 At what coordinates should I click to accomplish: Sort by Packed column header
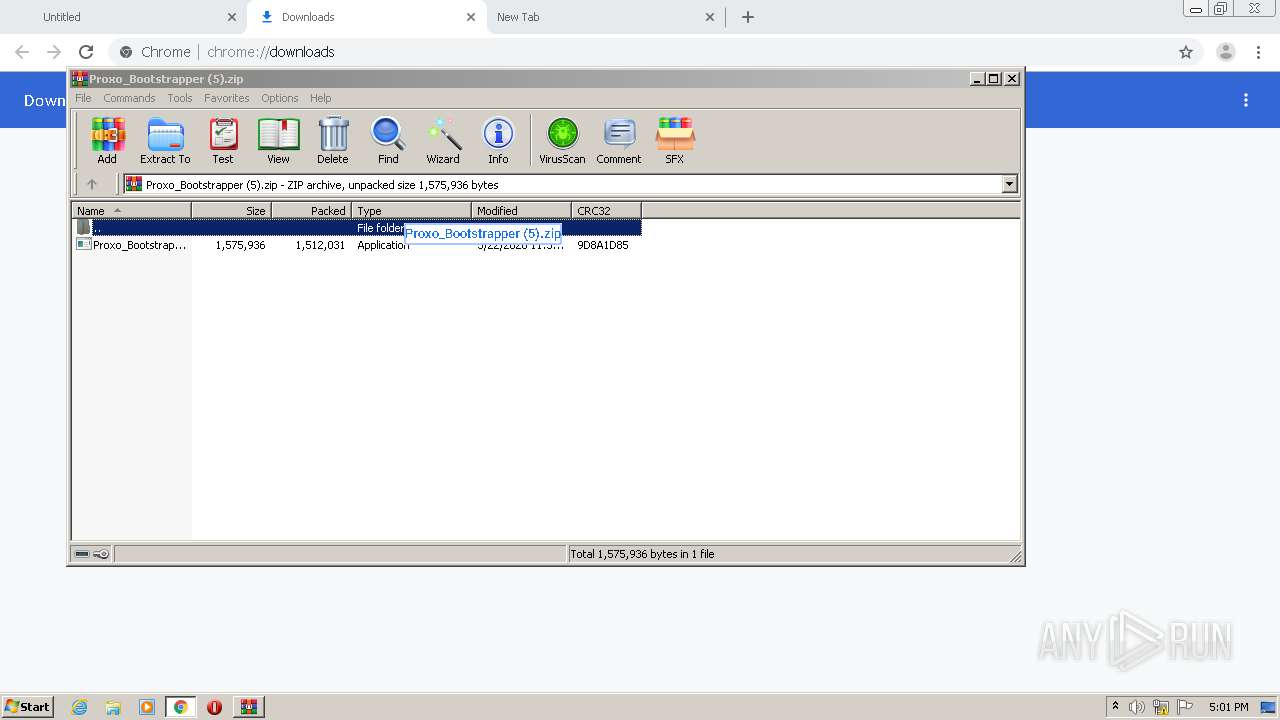[x=311, y=210]
